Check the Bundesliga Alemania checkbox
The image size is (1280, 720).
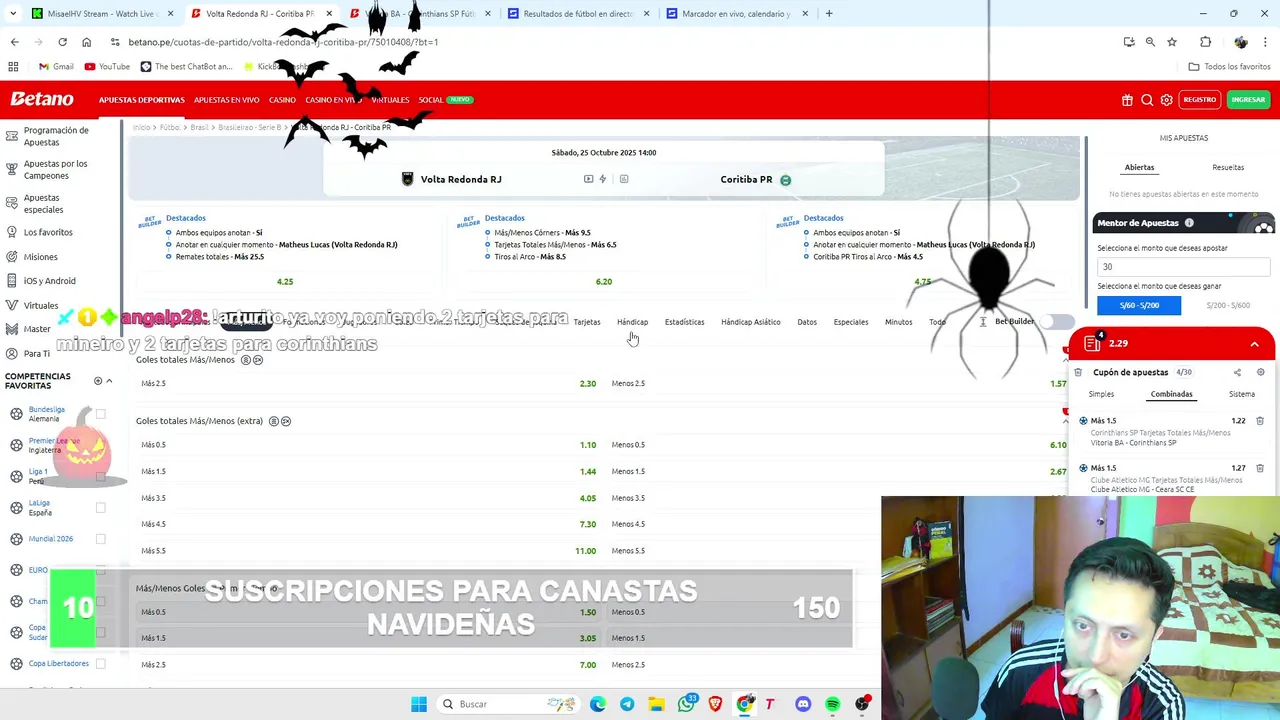[x=100, y=414]
